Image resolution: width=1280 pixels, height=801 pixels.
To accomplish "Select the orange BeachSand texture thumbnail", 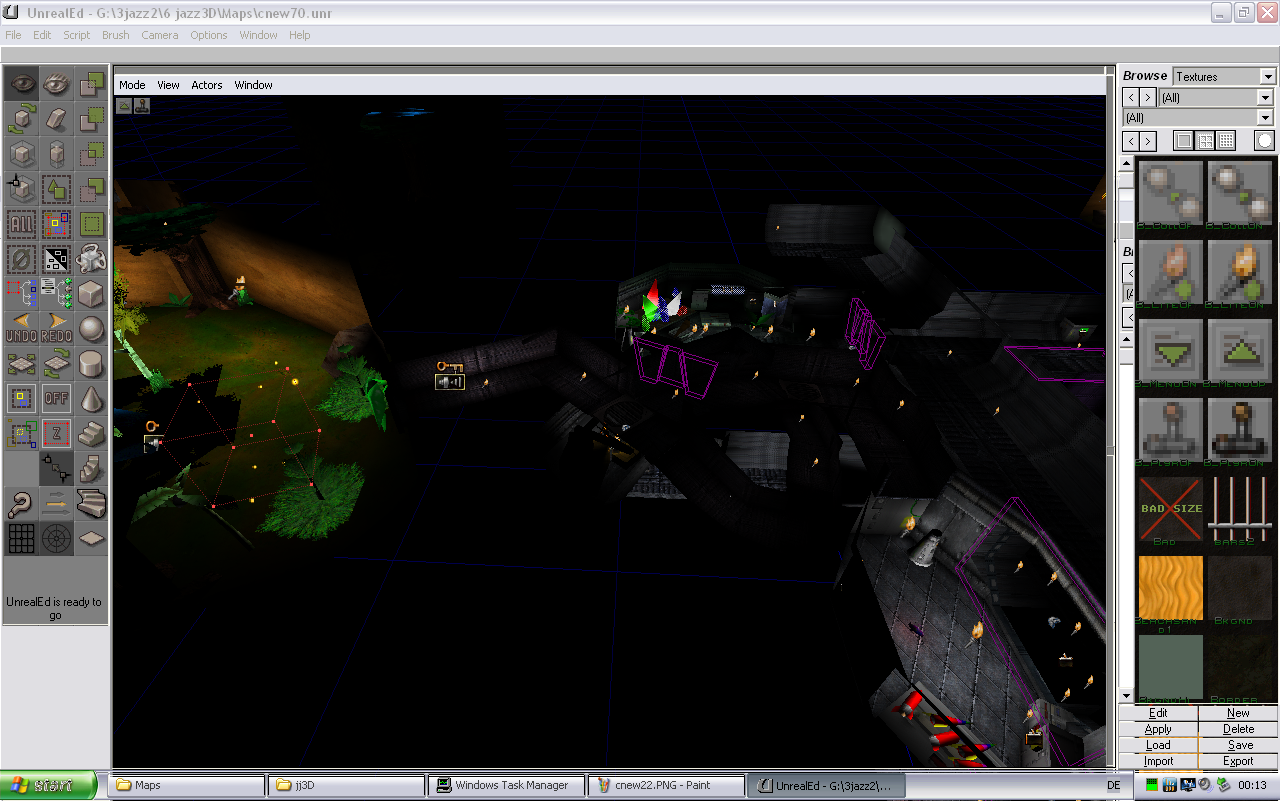I will point(1170,588).
